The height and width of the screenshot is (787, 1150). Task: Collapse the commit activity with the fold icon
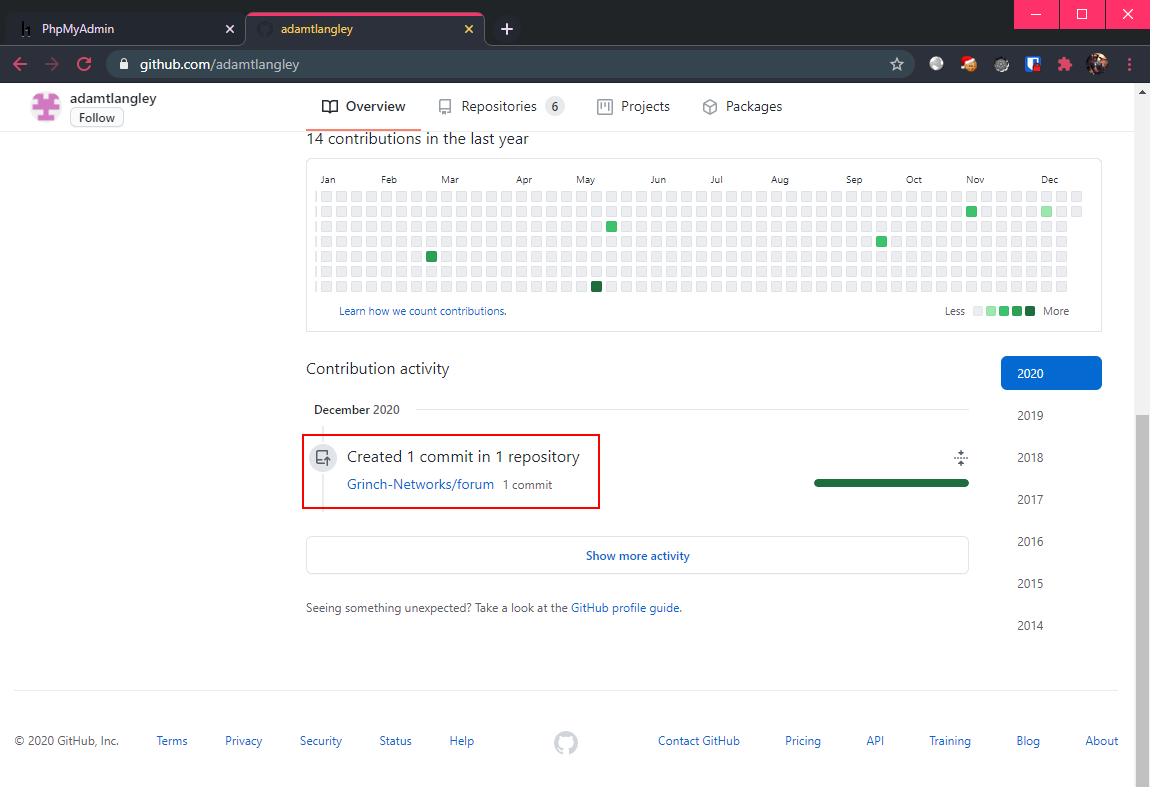[x=960, y=458]
